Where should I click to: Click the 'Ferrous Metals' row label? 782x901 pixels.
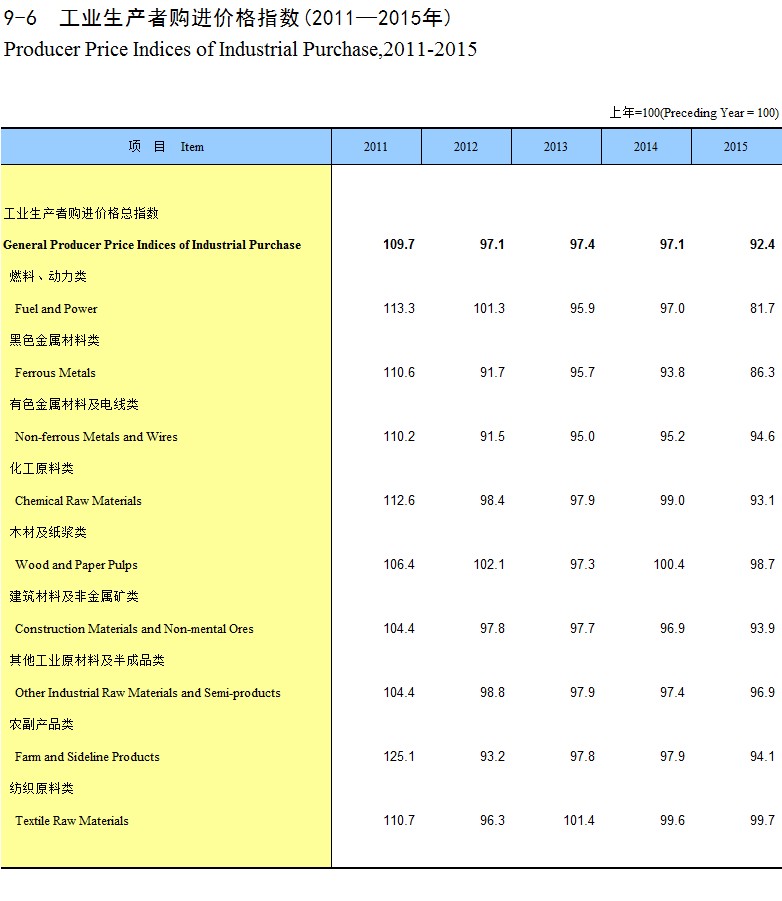[55, 373]
